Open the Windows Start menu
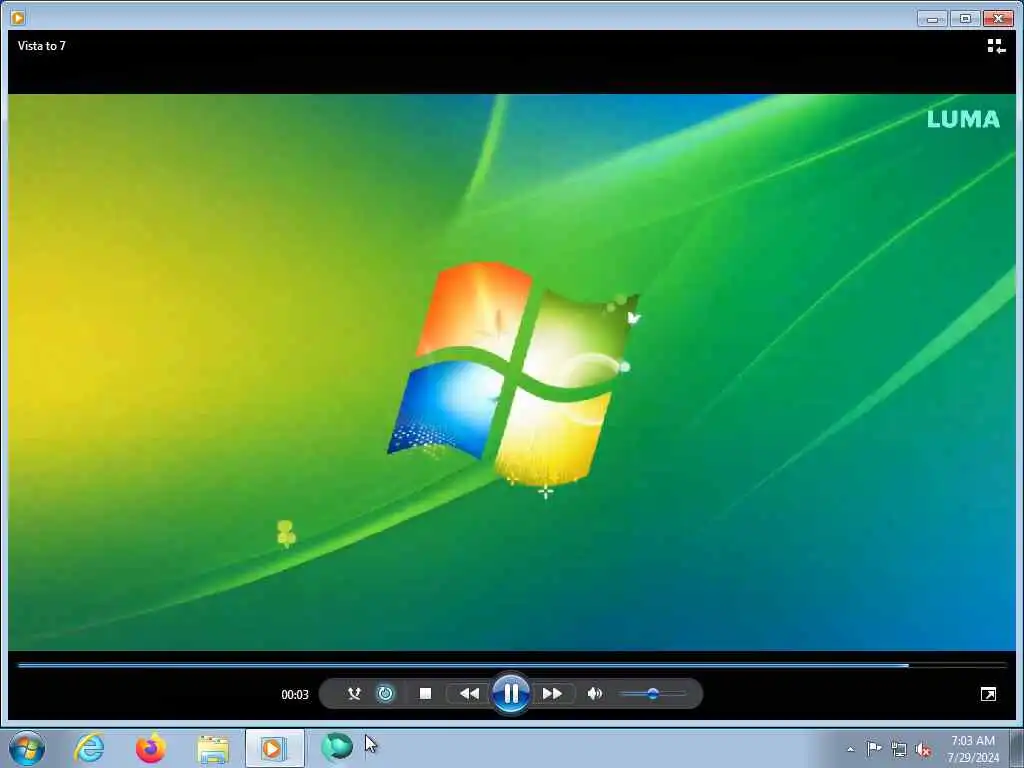 coord(27,748)
